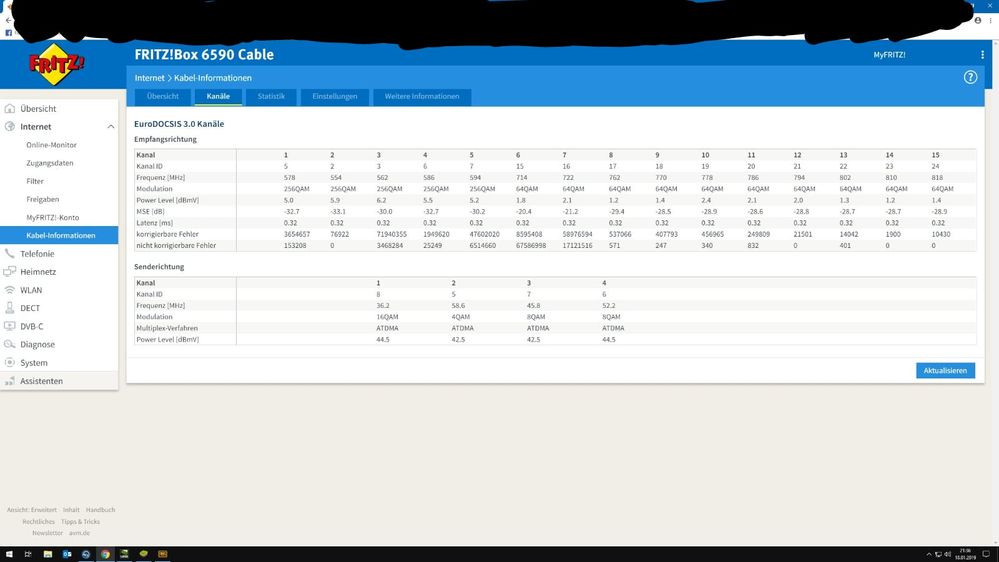The width and height of the screenshot is (999, 562).
Task: Click the Aktualisieren button
Action: click(x=945, y=370)
